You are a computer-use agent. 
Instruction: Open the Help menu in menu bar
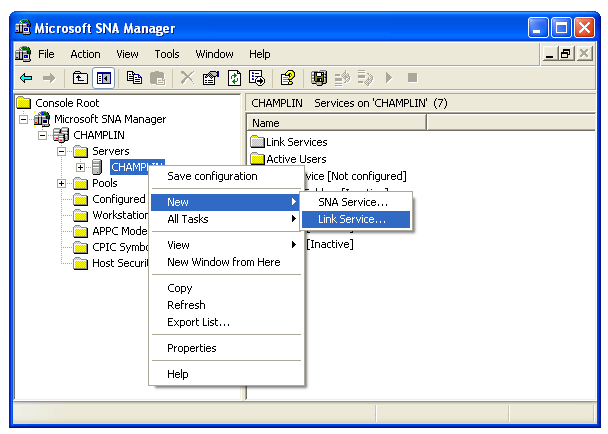tap(259, 54)
